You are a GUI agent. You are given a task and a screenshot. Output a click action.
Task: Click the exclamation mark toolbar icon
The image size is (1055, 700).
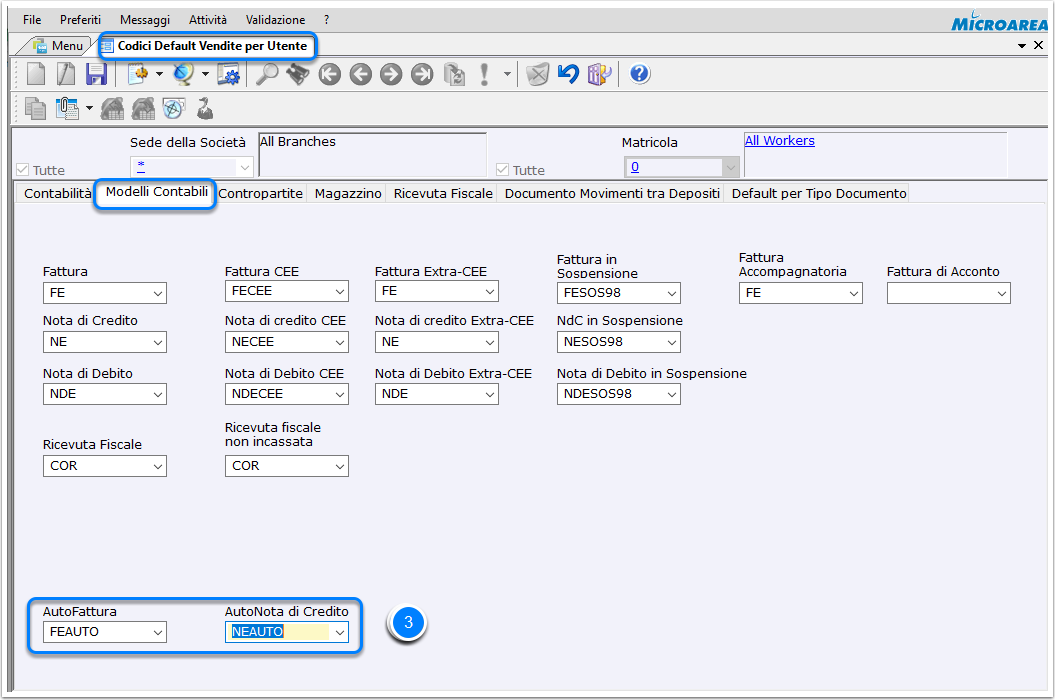[x=484, y=74]
